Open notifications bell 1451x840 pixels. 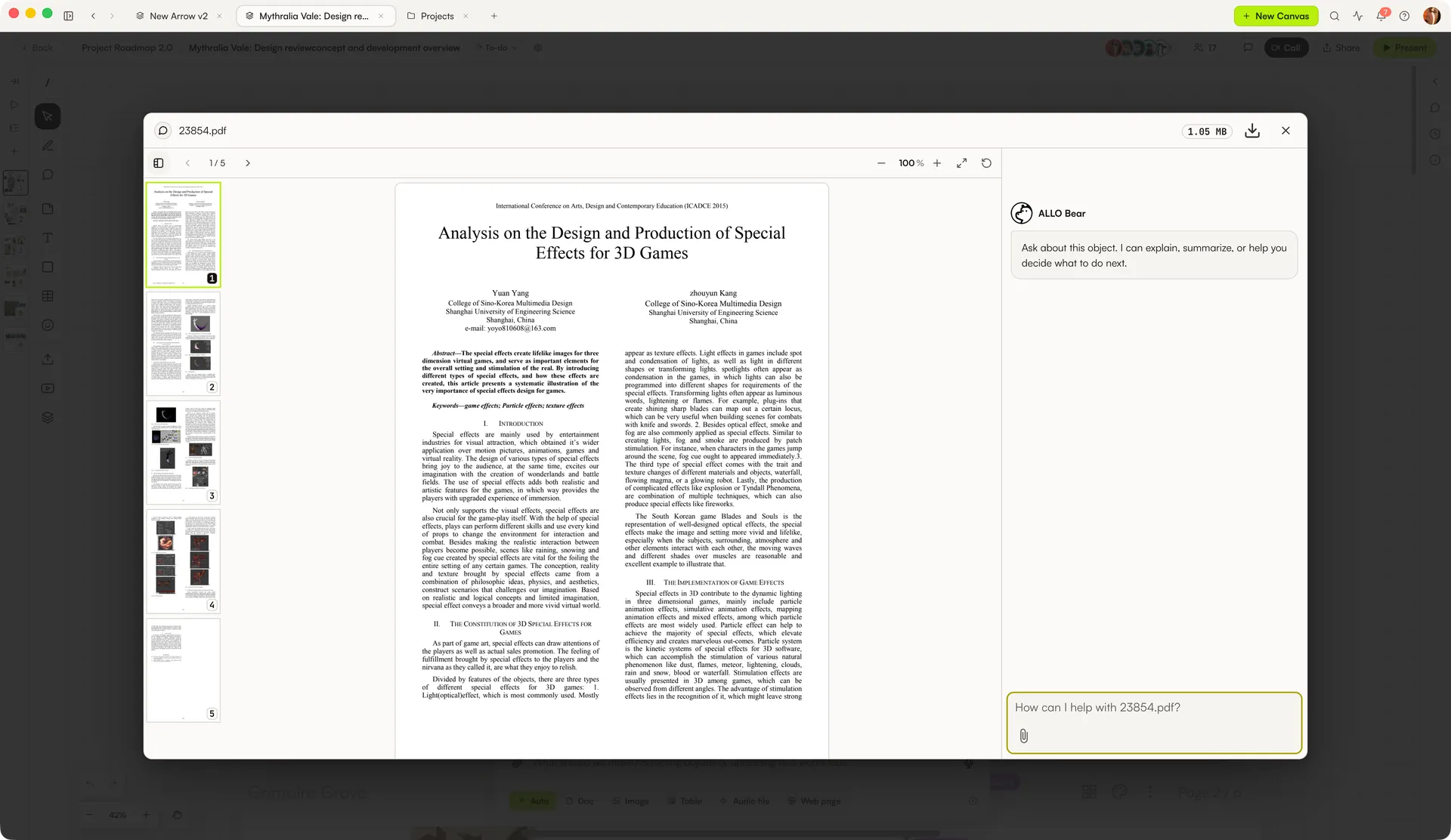point(1381,16)
